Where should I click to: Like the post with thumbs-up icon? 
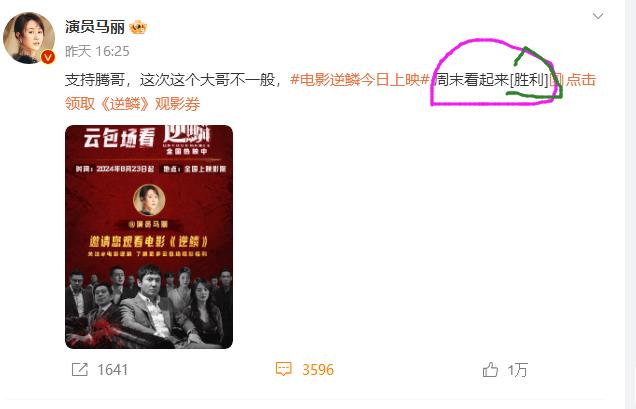tap(490, 370)
